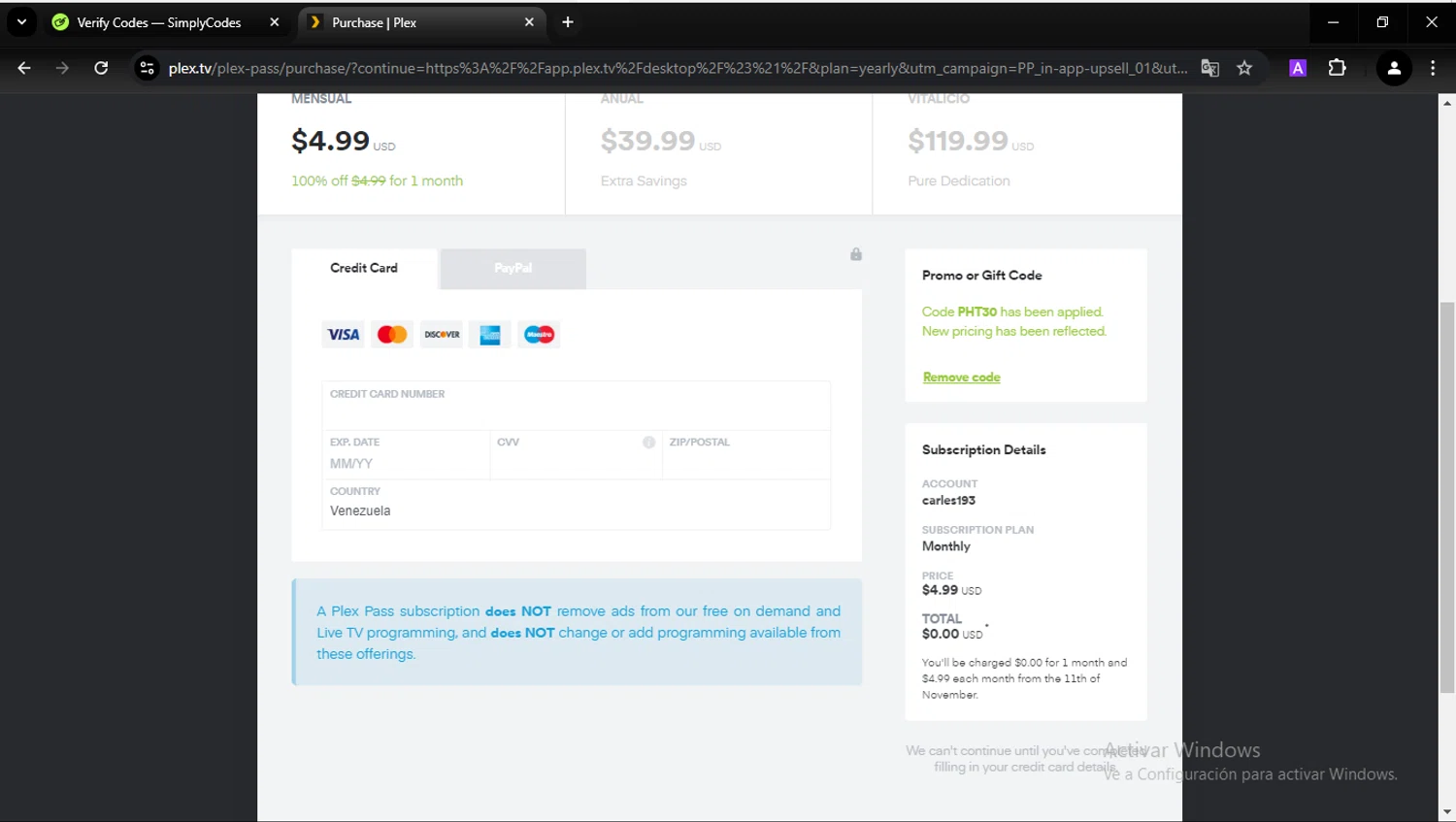Click the CVV info icon
This screenshot has width=1456, height=822.
pyautogui.click(x=648, y=443)
